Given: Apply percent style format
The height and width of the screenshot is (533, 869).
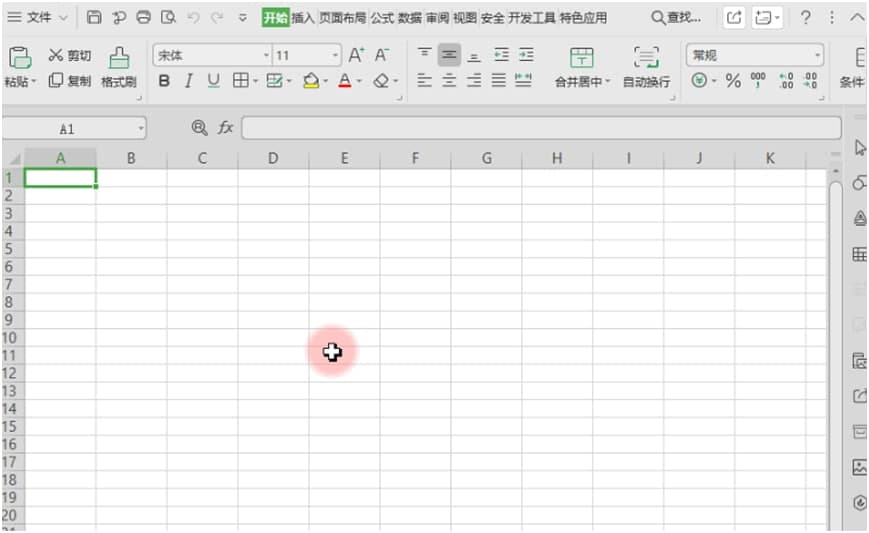Looking at the screenshot, I should coord(733,81).
